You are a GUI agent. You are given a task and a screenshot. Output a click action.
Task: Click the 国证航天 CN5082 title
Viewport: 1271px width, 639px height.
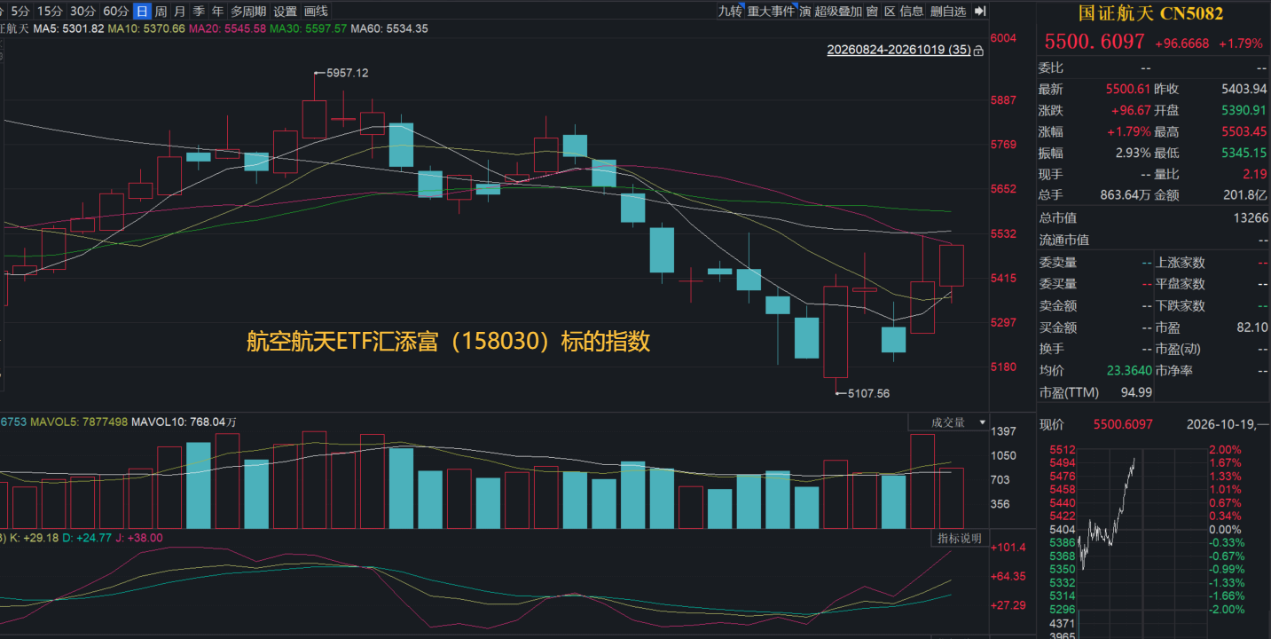[1150, 13]
